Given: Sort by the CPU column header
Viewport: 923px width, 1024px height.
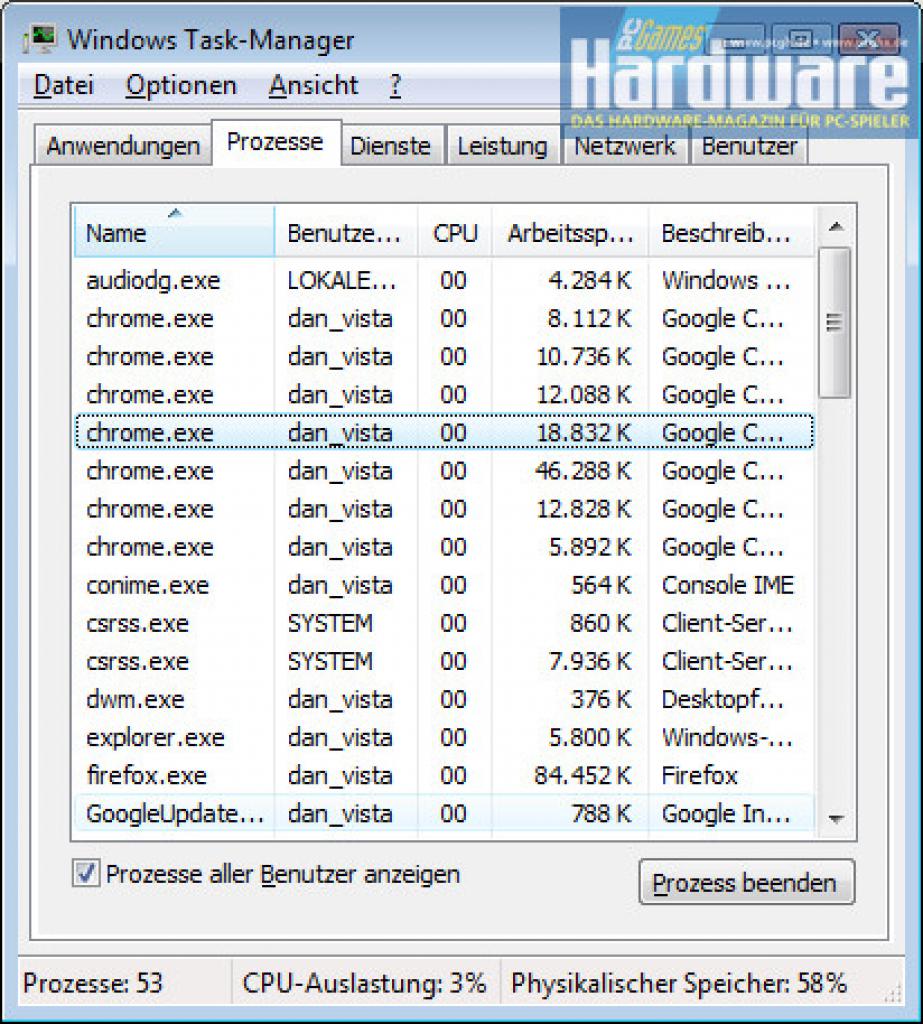Looking at the screenshot, I should pos(455,232).
